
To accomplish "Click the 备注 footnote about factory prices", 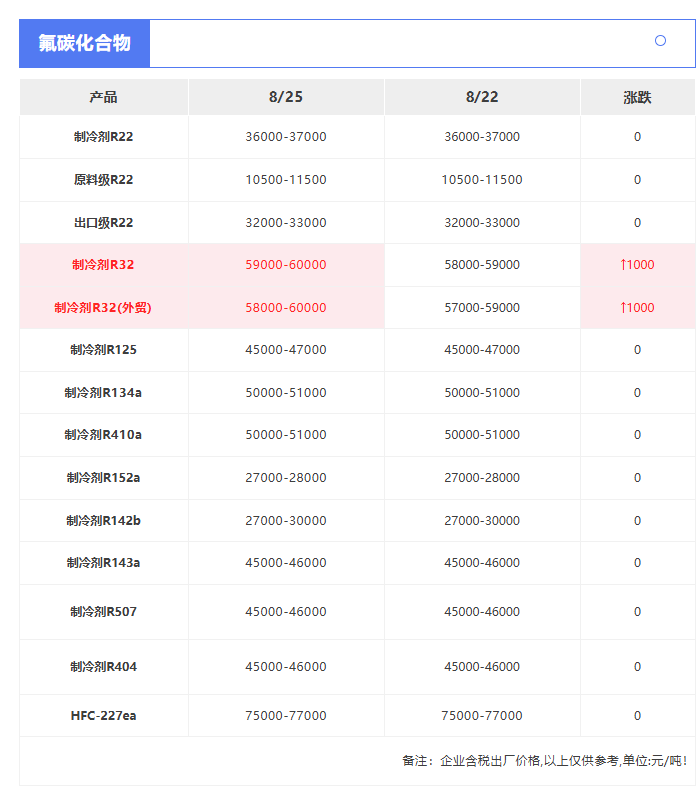I will click(545, 761).
